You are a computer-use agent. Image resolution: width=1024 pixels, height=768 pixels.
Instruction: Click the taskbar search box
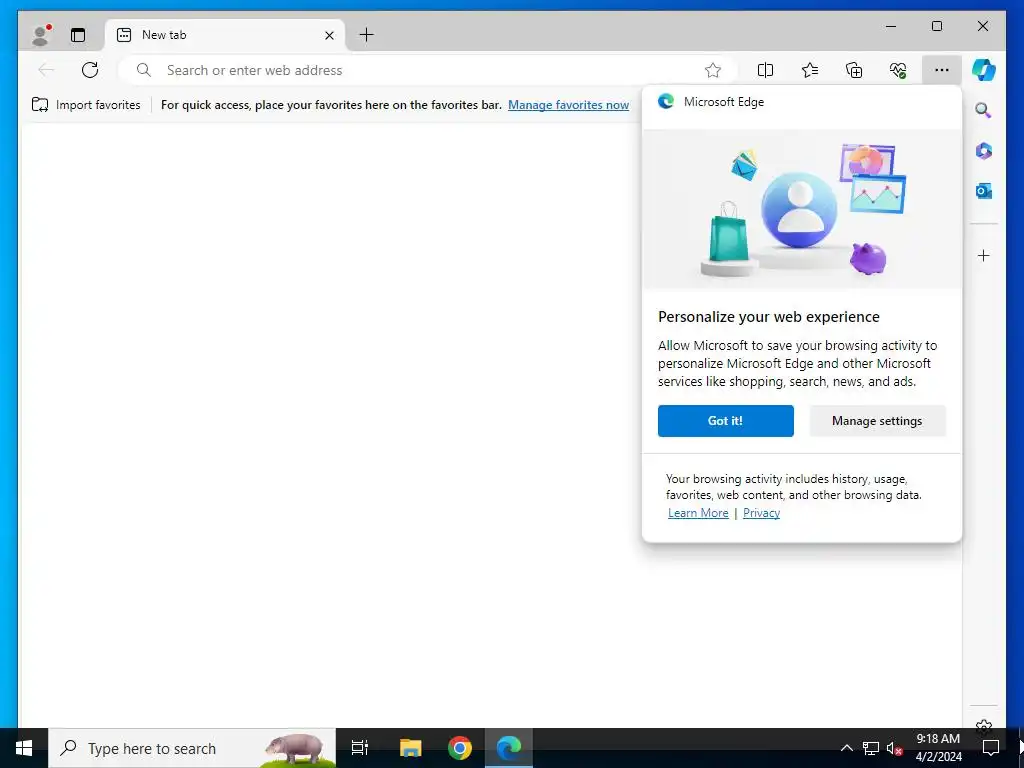(192, 748)
